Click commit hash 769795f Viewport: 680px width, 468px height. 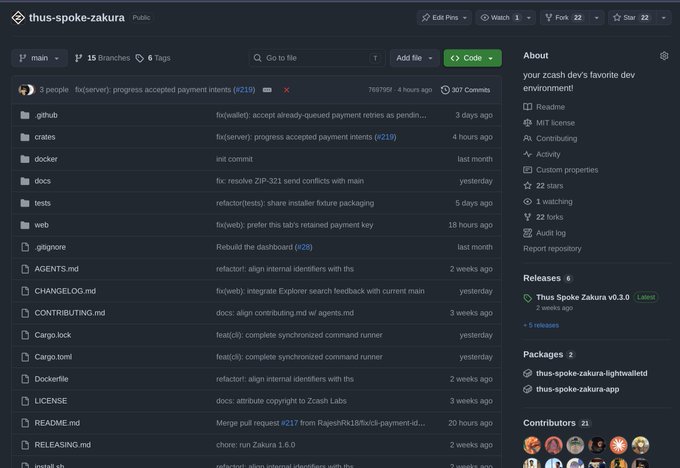pyautogui.click(x=380, y=90)
